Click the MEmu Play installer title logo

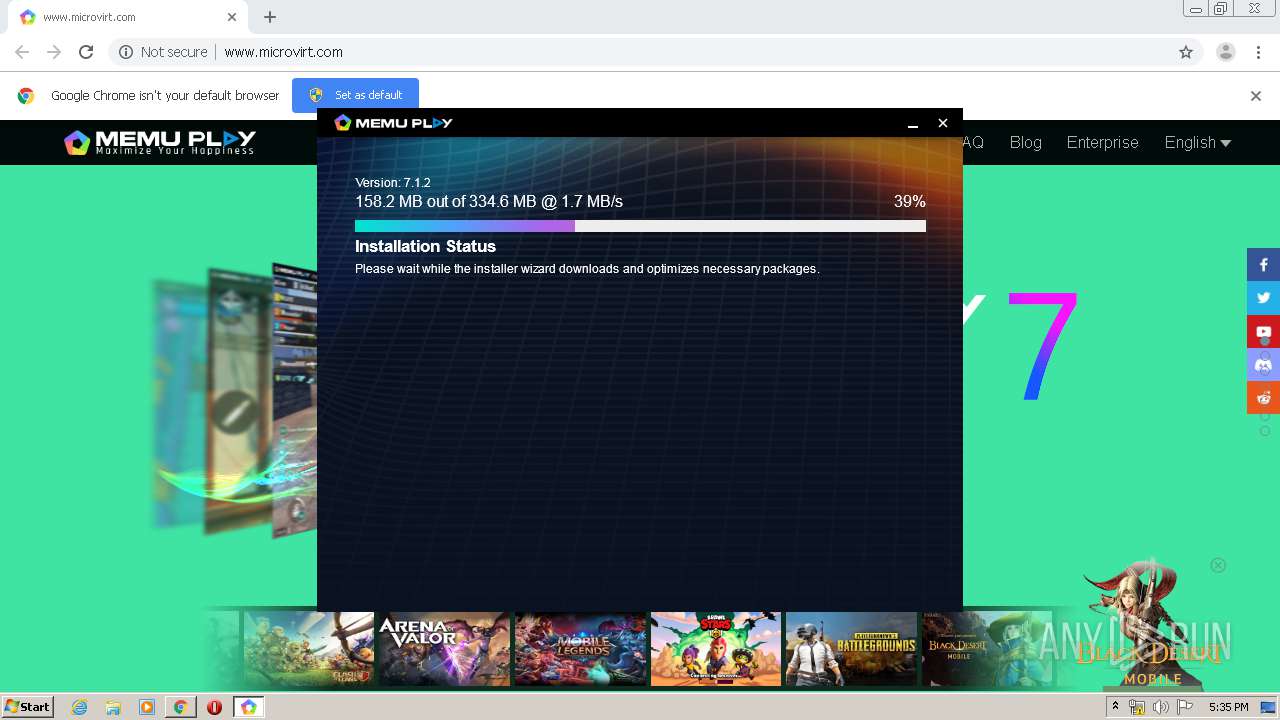393,123
